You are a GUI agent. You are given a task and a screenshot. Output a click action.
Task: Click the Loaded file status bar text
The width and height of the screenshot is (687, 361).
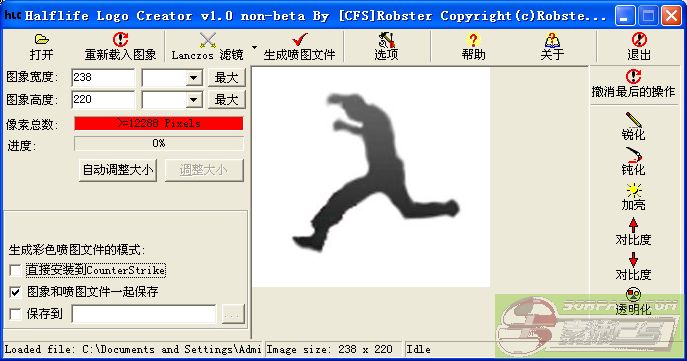coord(132,349)
